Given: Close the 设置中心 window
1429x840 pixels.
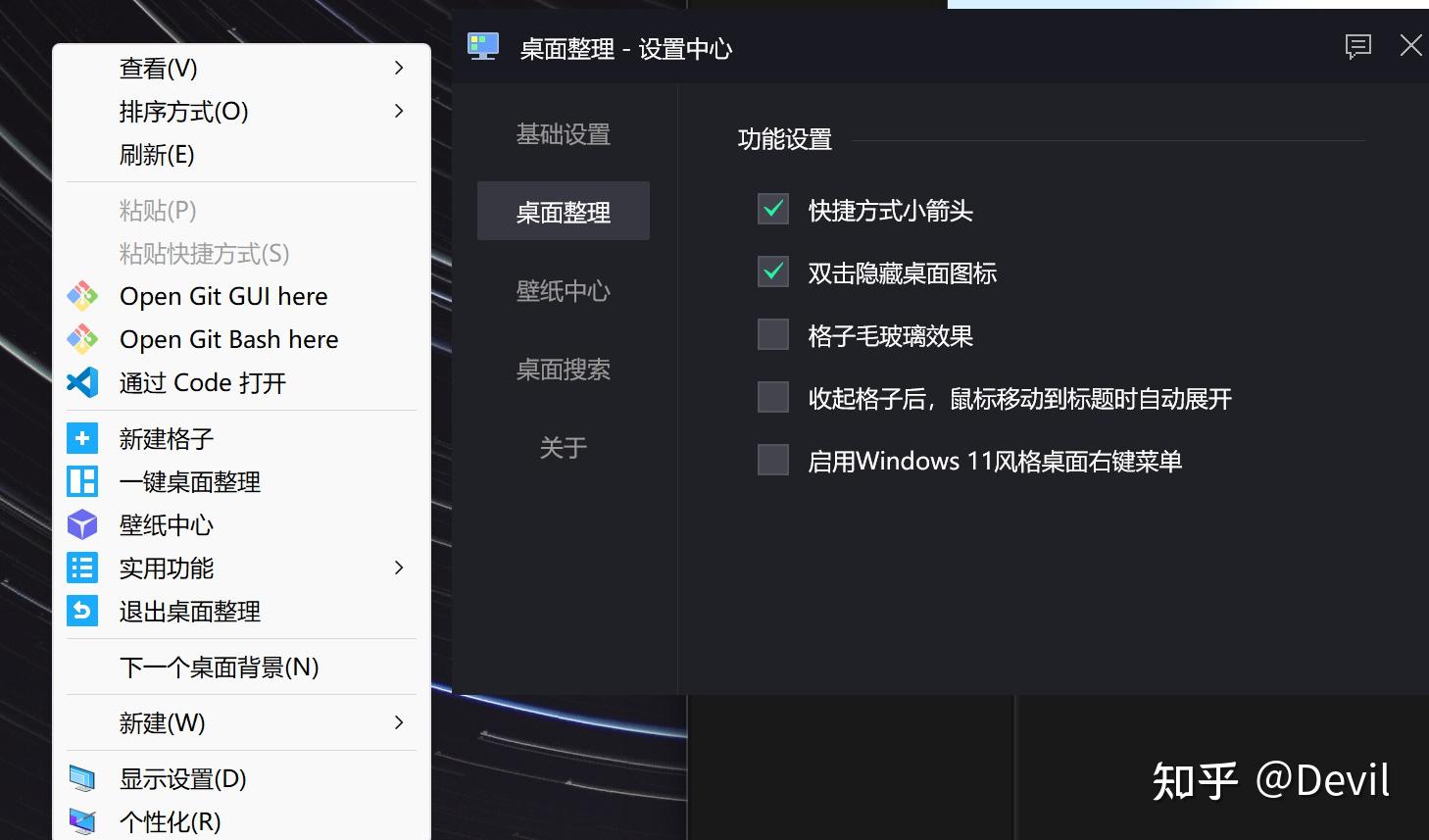Looking at the screenshot, I should [1410, 45].
